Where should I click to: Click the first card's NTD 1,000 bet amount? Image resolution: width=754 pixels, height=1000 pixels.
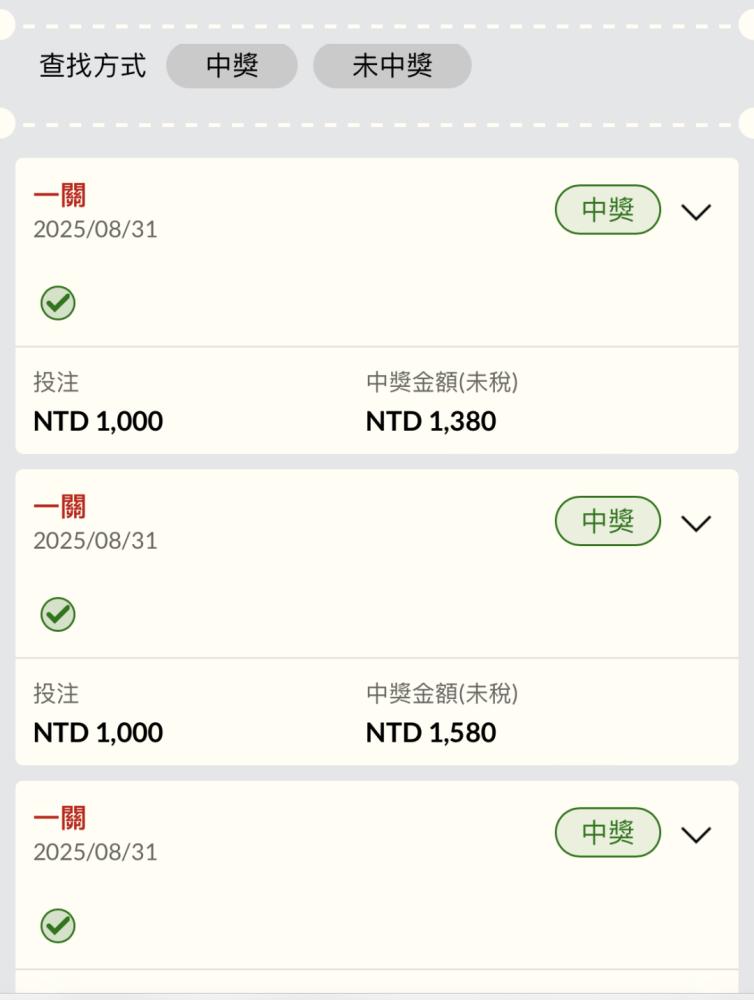click(98, 422)
